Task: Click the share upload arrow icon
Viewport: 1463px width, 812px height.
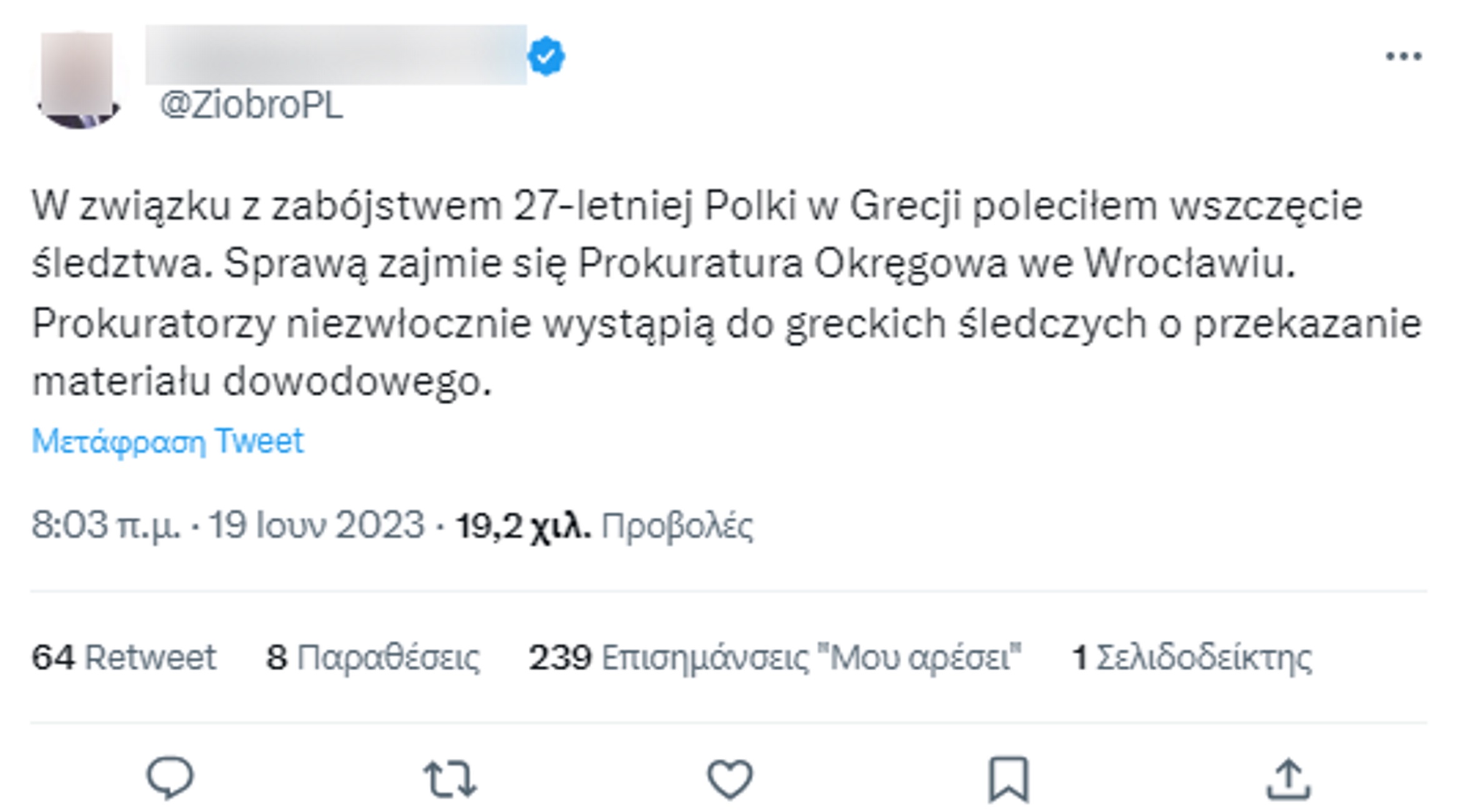Action: 1288,779
